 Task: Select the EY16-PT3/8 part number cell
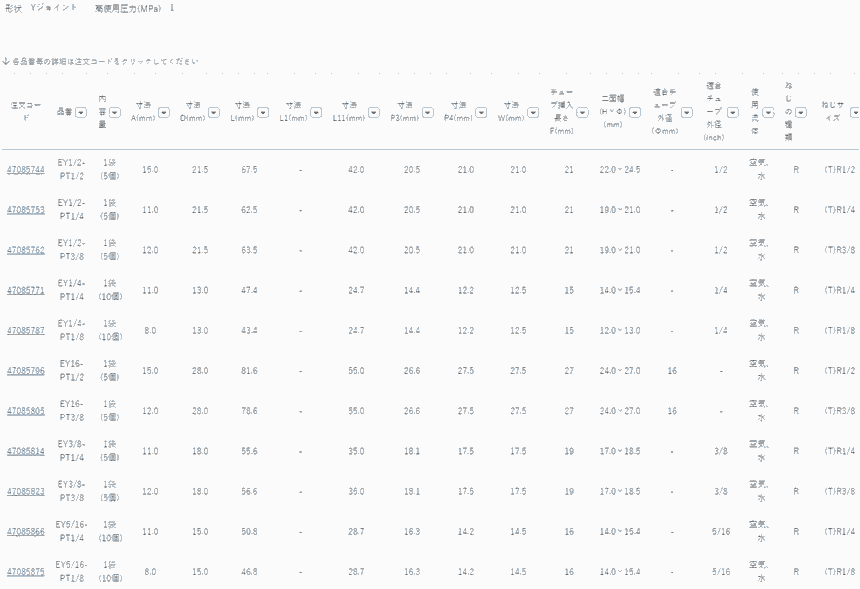tap(70, 411)
